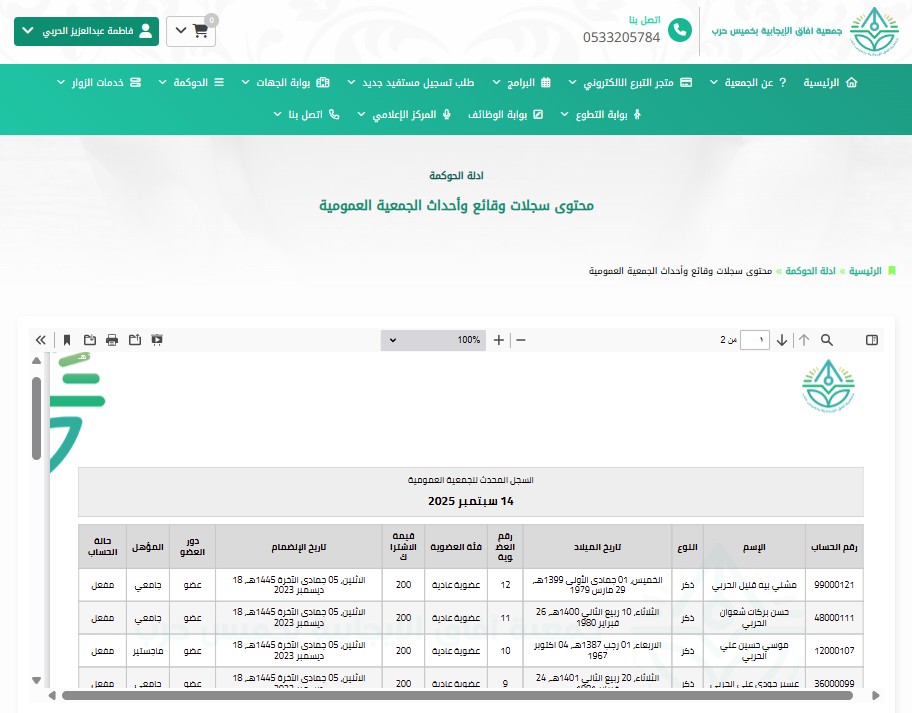Go to previous PDF page arrow
Image resolution: width=912 pixels, height=713 pixels.
(x=804, y=340)
